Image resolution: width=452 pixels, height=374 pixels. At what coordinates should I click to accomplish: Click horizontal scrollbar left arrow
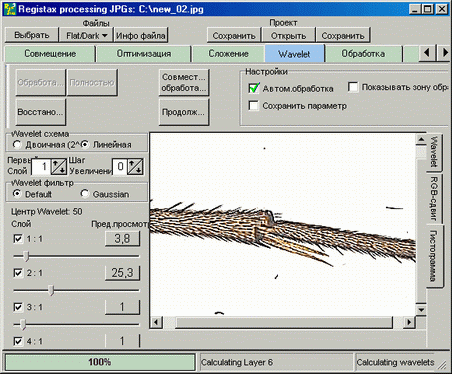[156, 322]
